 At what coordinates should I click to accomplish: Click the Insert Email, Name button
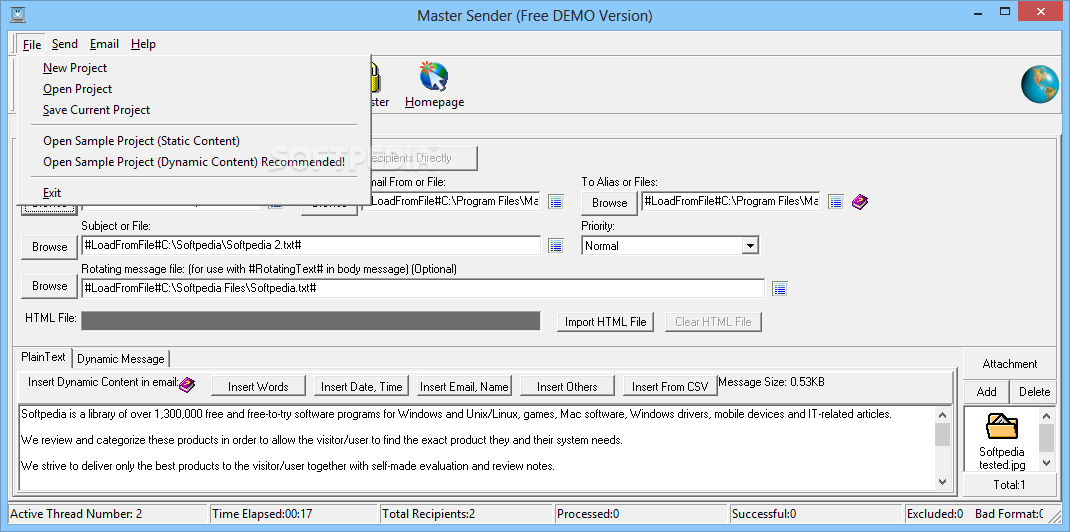tap(464, 387)
